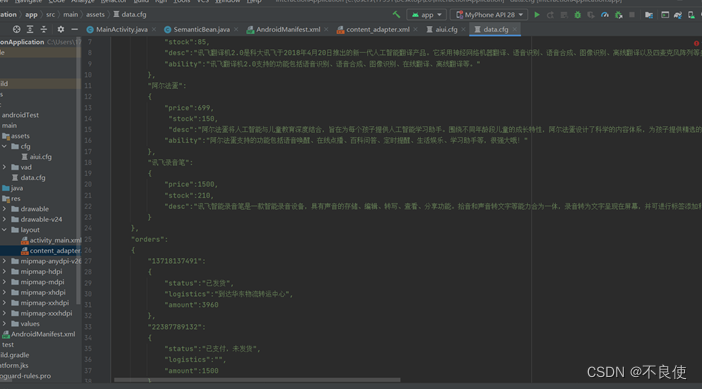Click the "orders" key in the code

pos(149,239)
